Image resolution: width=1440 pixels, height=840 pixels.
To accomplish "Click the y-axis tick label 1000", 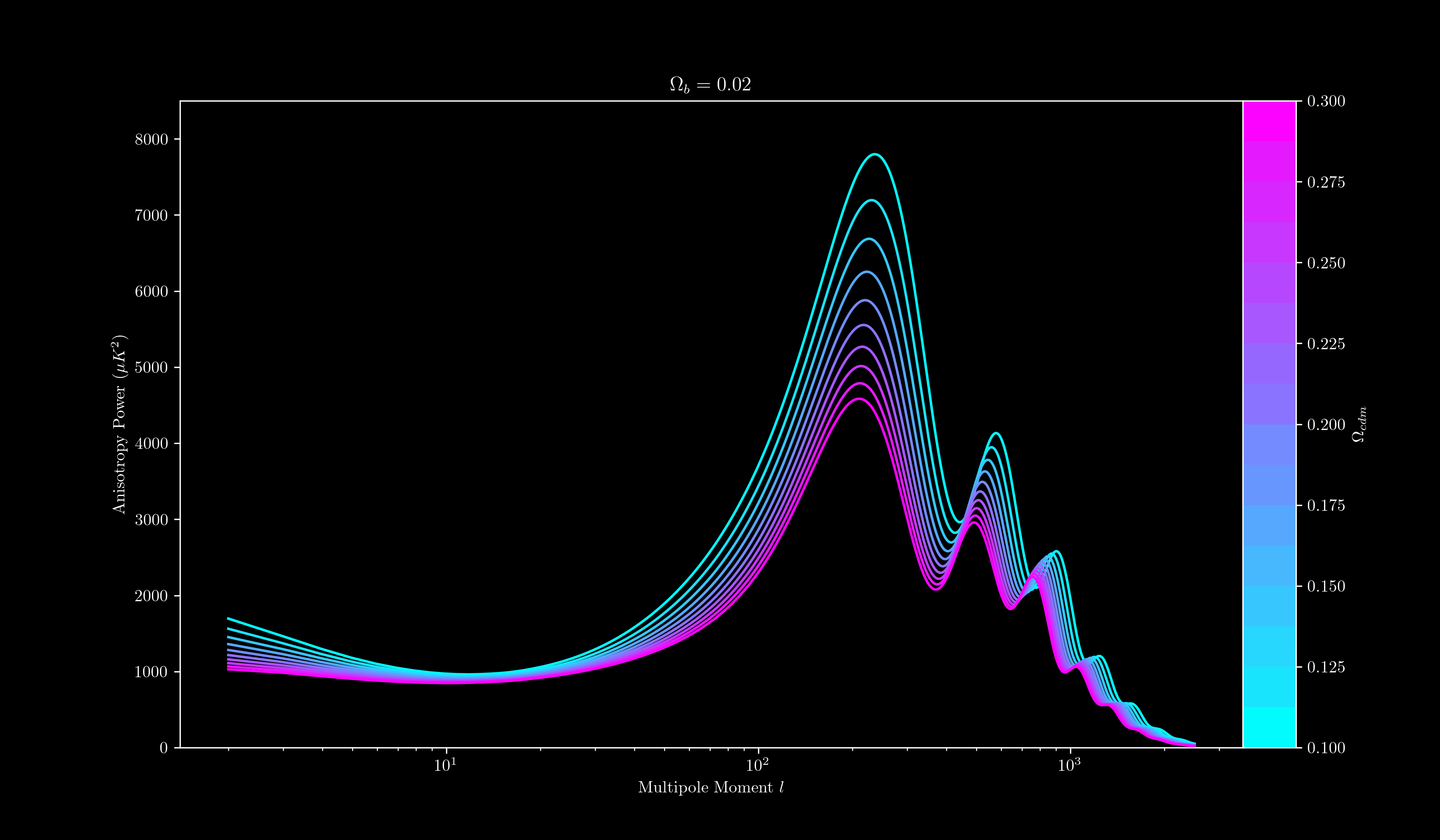I will [152, 672].
